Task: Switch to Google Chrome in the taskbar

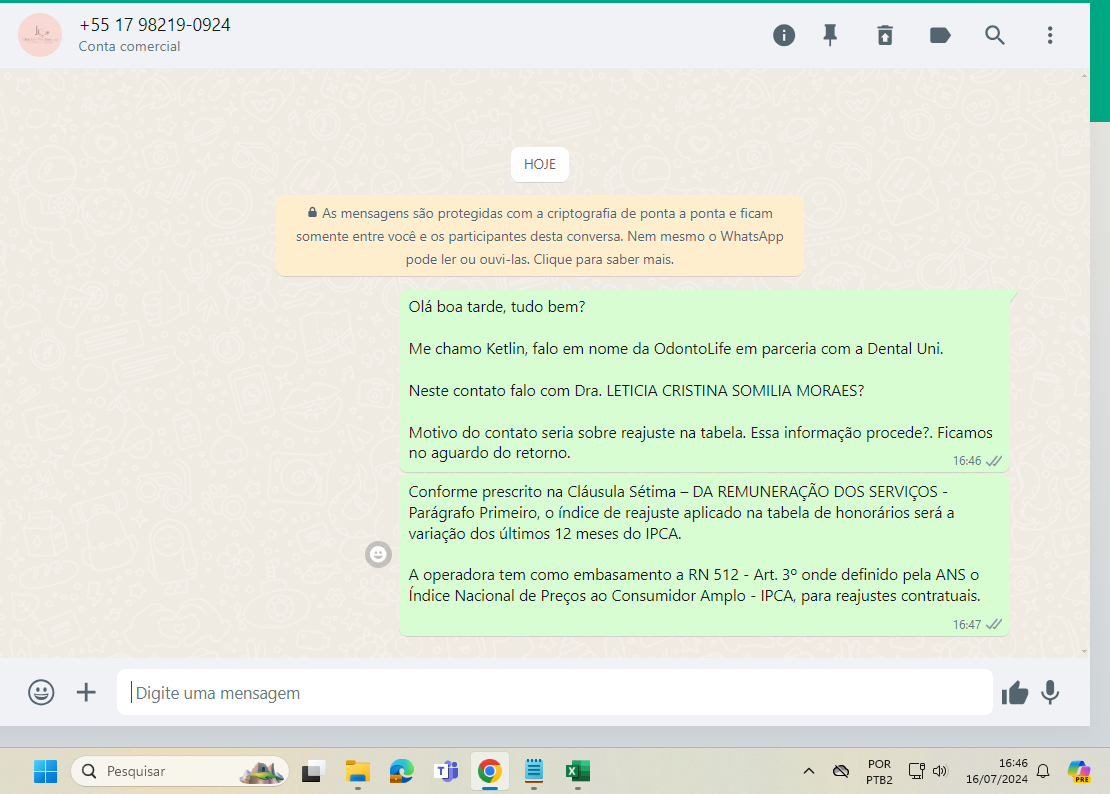Action: point(490,771)
